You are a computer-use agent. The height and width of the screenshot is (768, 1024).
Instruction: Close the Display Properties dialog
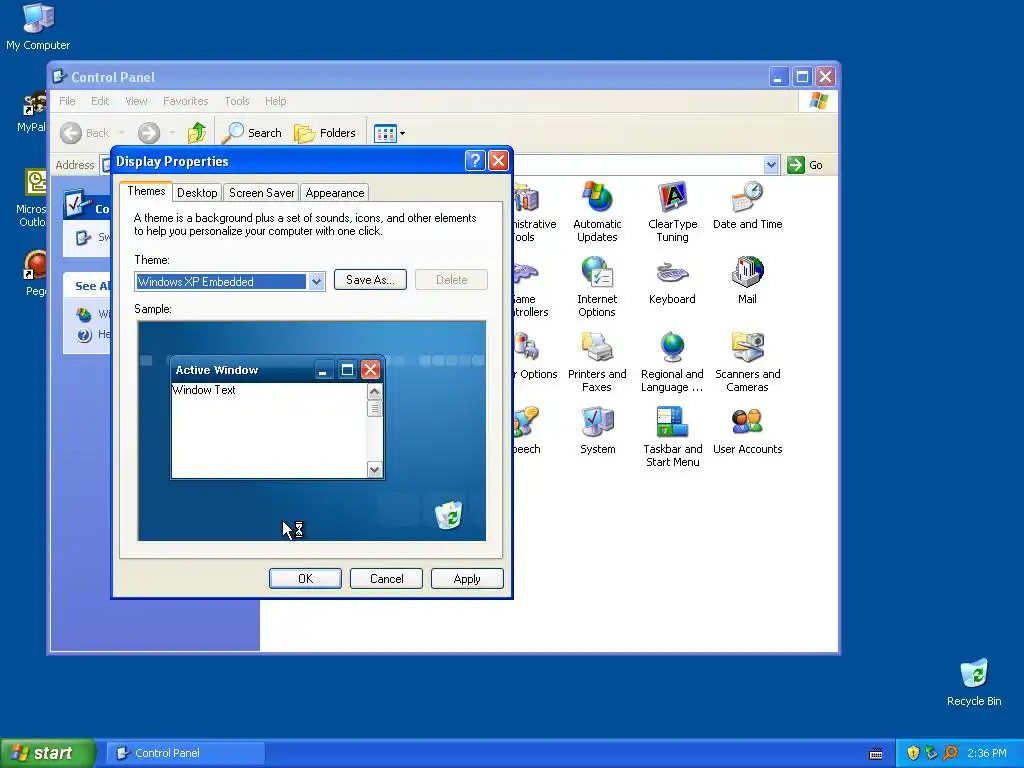coord(498,161)
